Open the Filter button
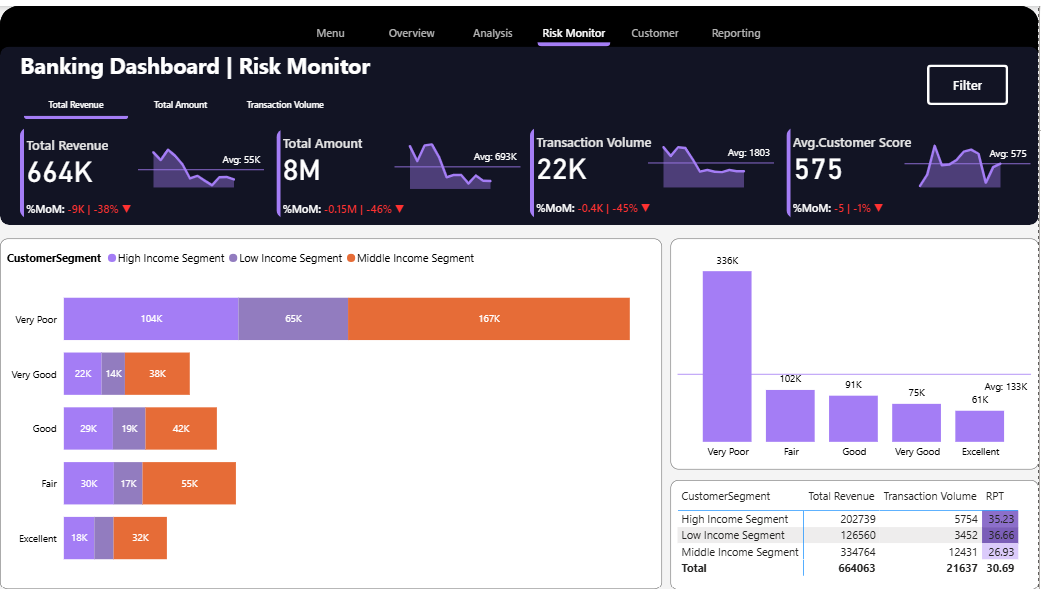 point(966,85)
